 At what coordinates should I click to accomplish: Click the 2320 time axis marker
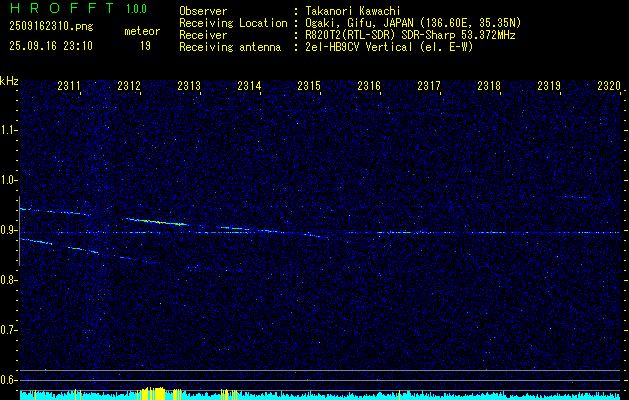[609, 86]
